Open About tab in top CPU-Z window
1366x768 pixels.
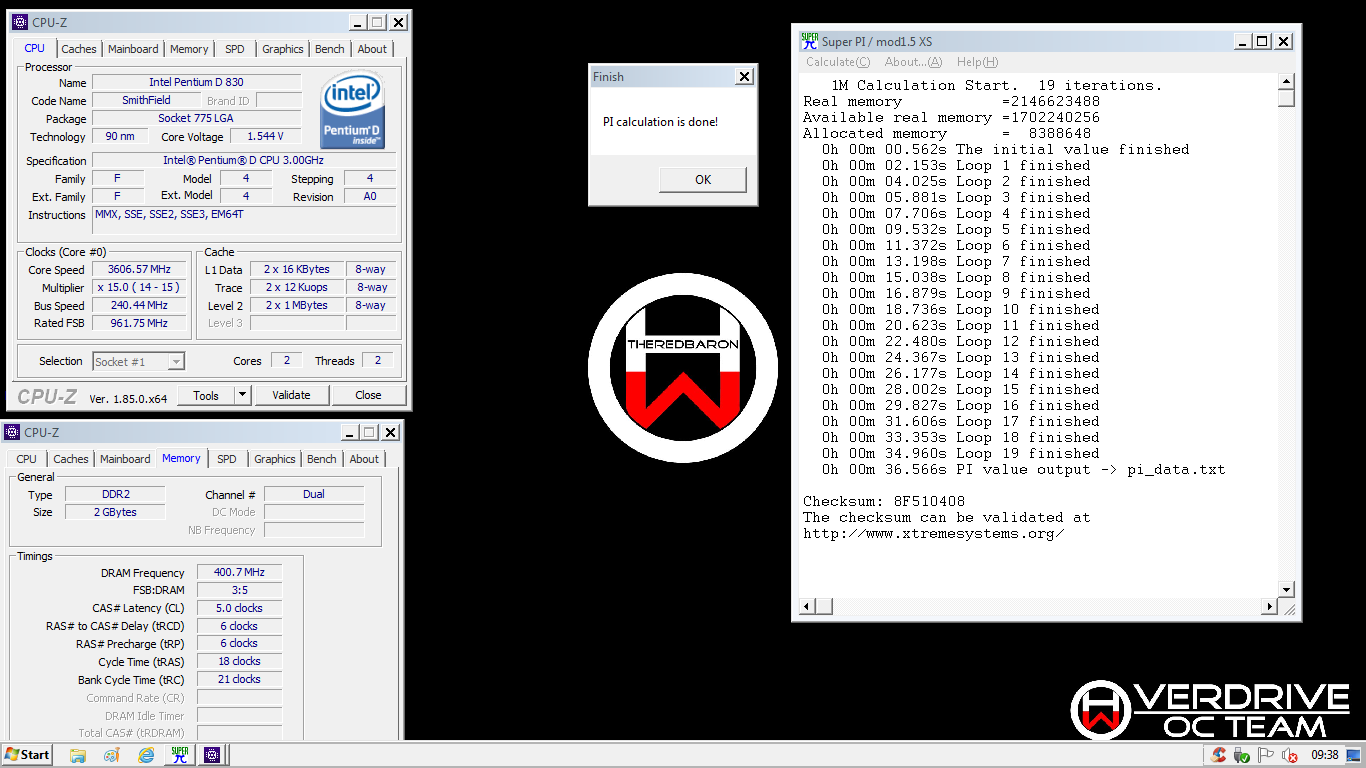click(372, 49)
